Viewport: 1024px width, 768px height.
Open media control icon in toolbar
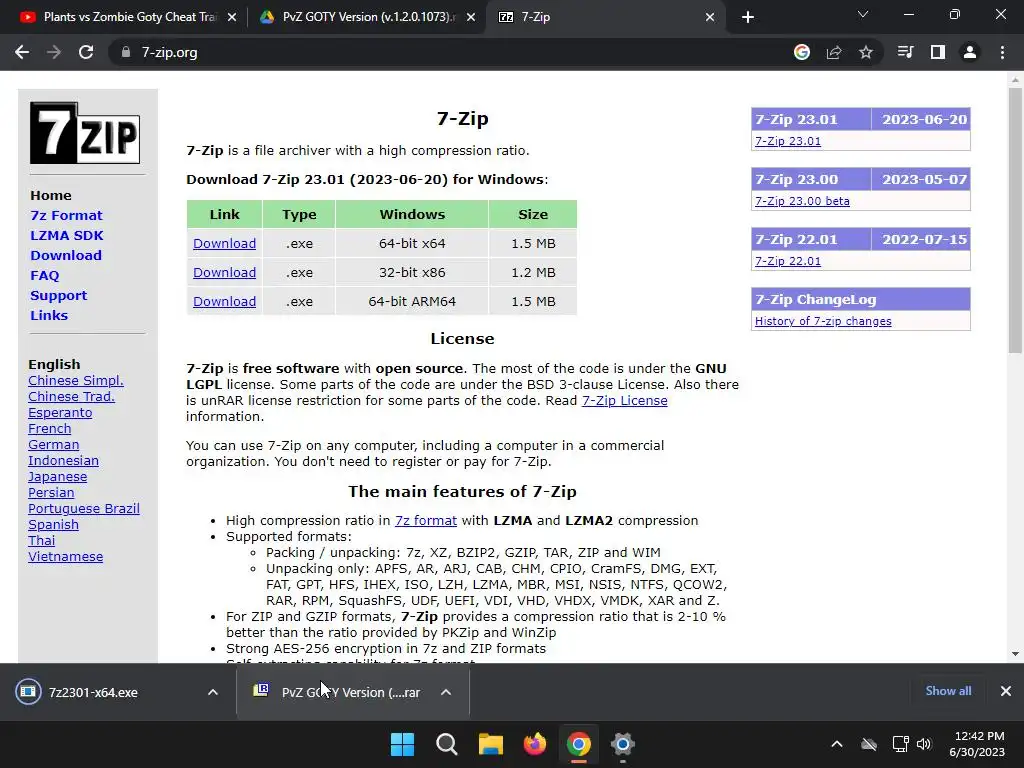coord(905,52)
